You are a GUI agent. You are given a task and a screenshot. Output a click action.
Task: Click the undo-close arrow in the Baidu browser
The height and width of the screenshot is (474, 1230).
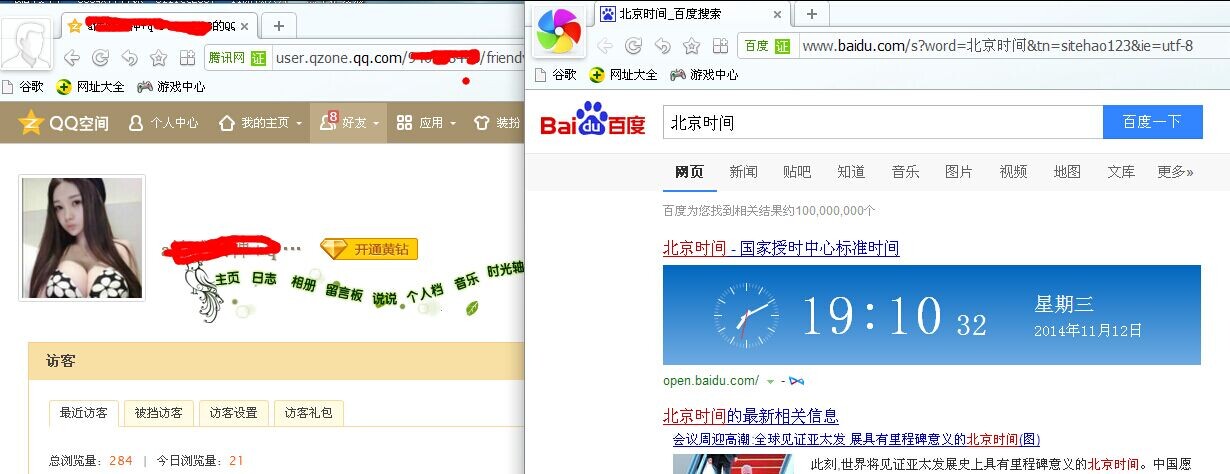662,46
